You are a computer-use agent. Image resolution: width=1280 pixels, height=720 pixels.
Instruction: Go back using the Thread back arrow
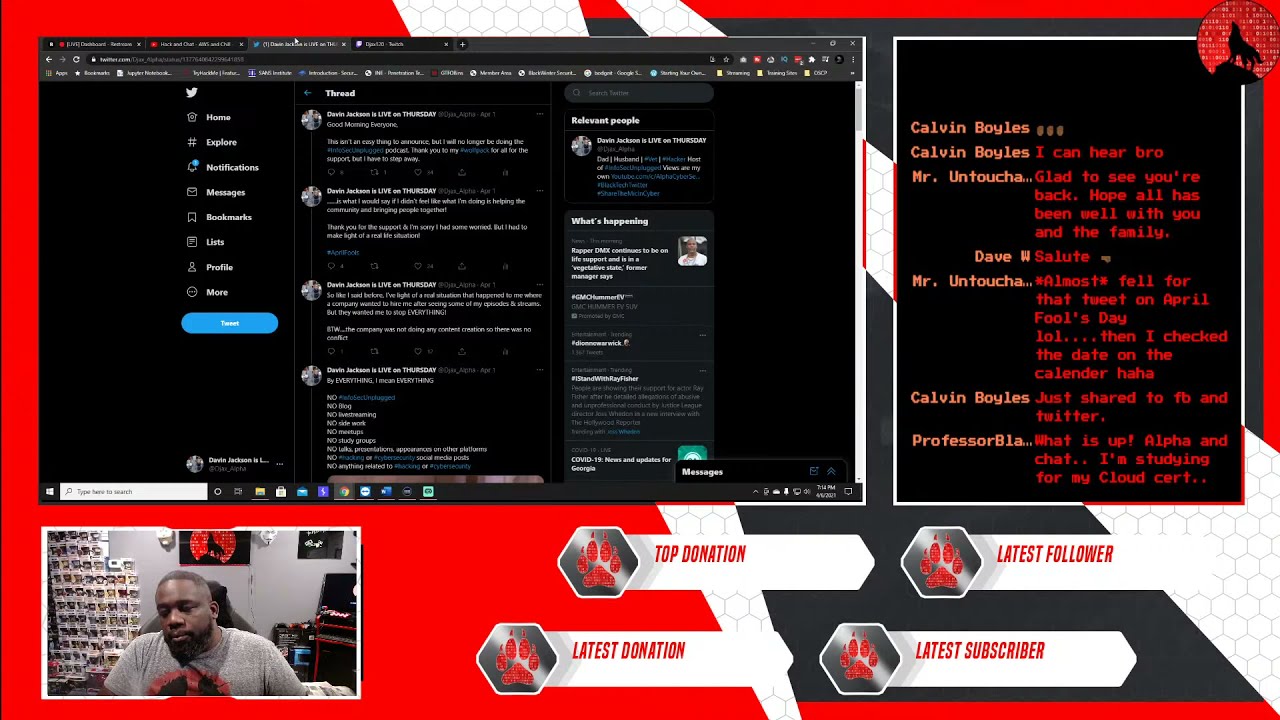coord(308,93)
